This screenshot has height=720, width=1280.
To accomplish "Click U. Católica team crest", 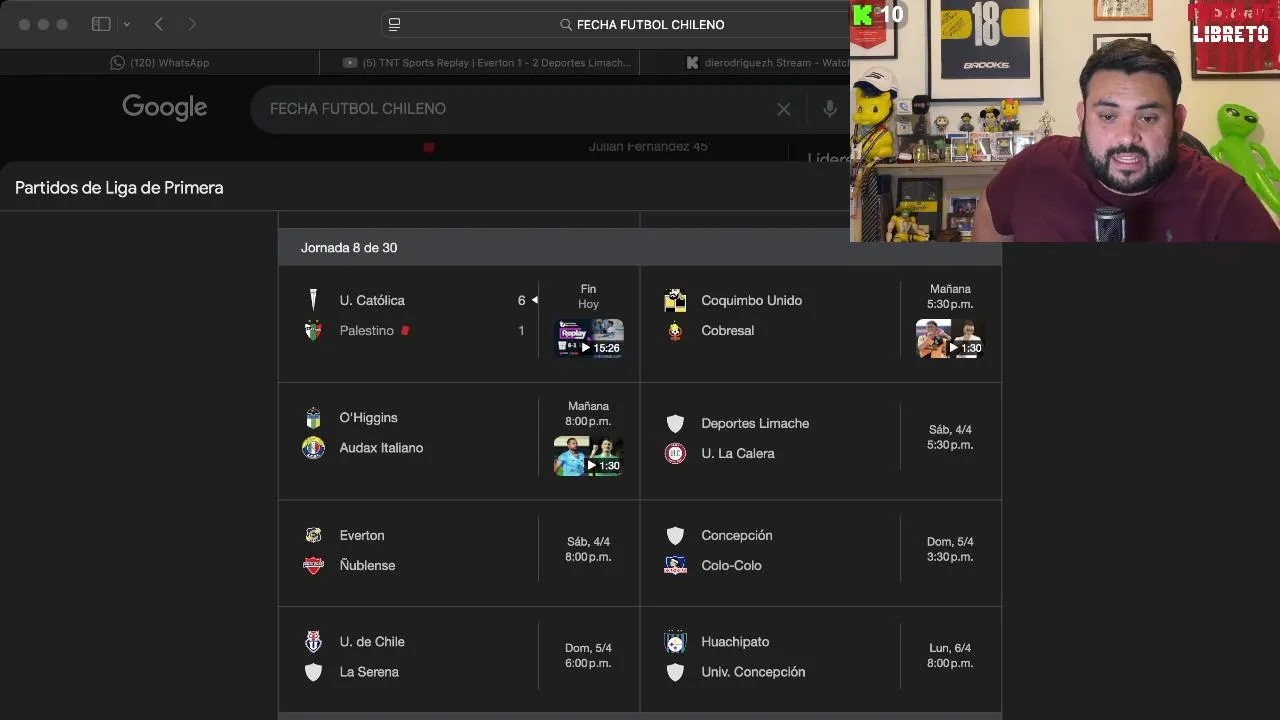I will [313, 300].
